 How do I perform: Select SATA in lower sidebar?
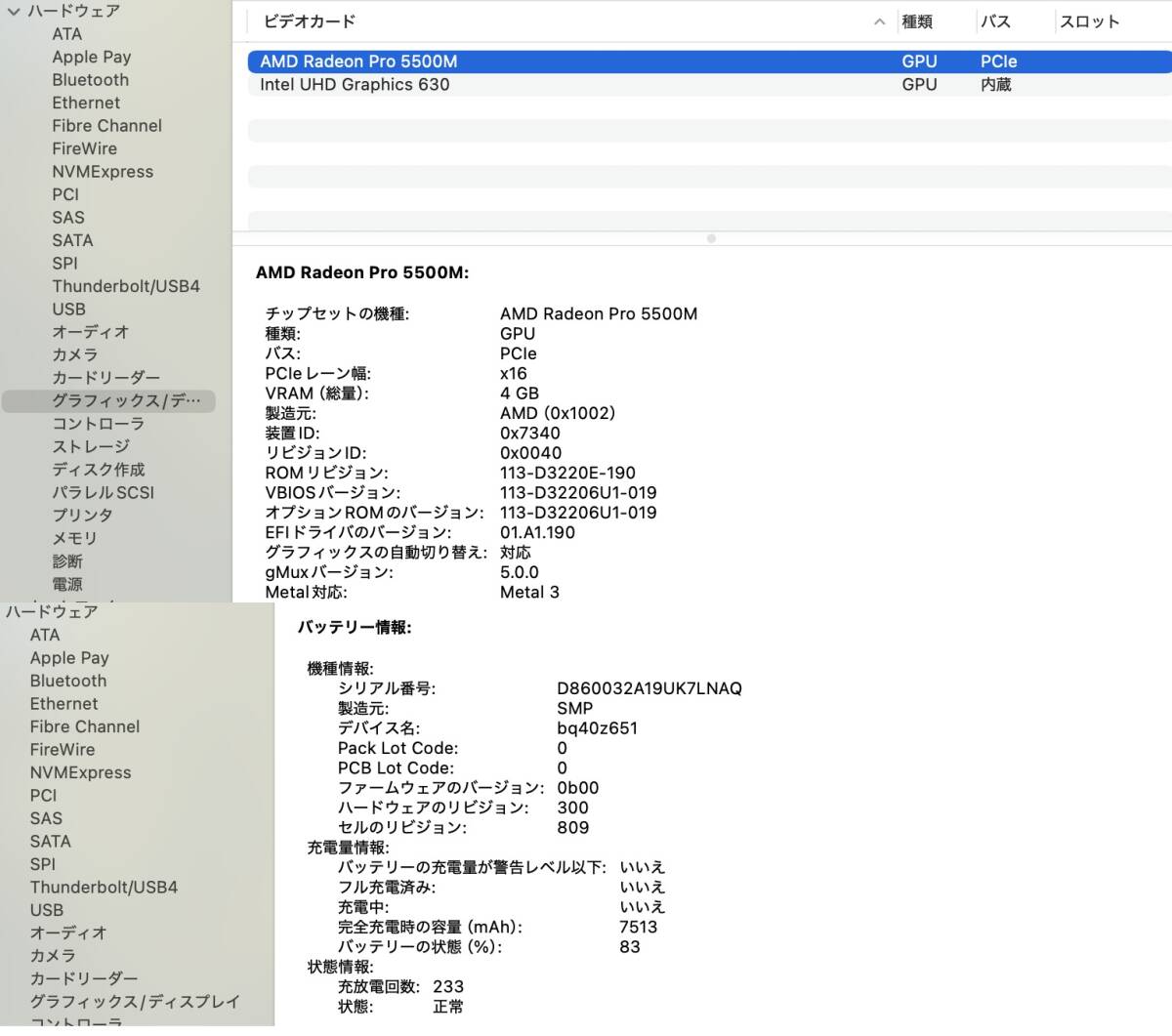pos(51,842)
